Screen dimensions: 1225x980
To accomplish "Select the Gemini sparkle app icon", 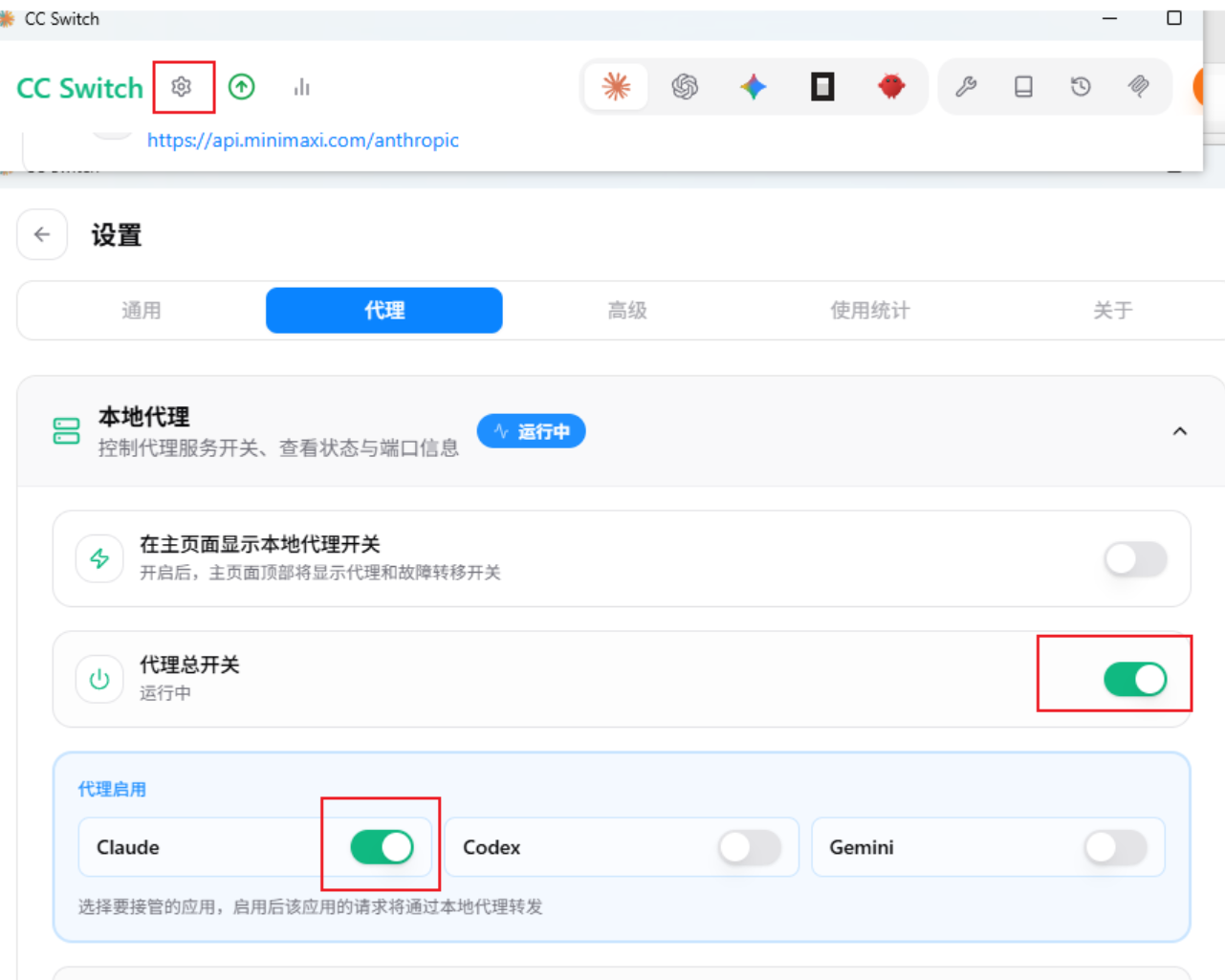I will click(754, 87).
